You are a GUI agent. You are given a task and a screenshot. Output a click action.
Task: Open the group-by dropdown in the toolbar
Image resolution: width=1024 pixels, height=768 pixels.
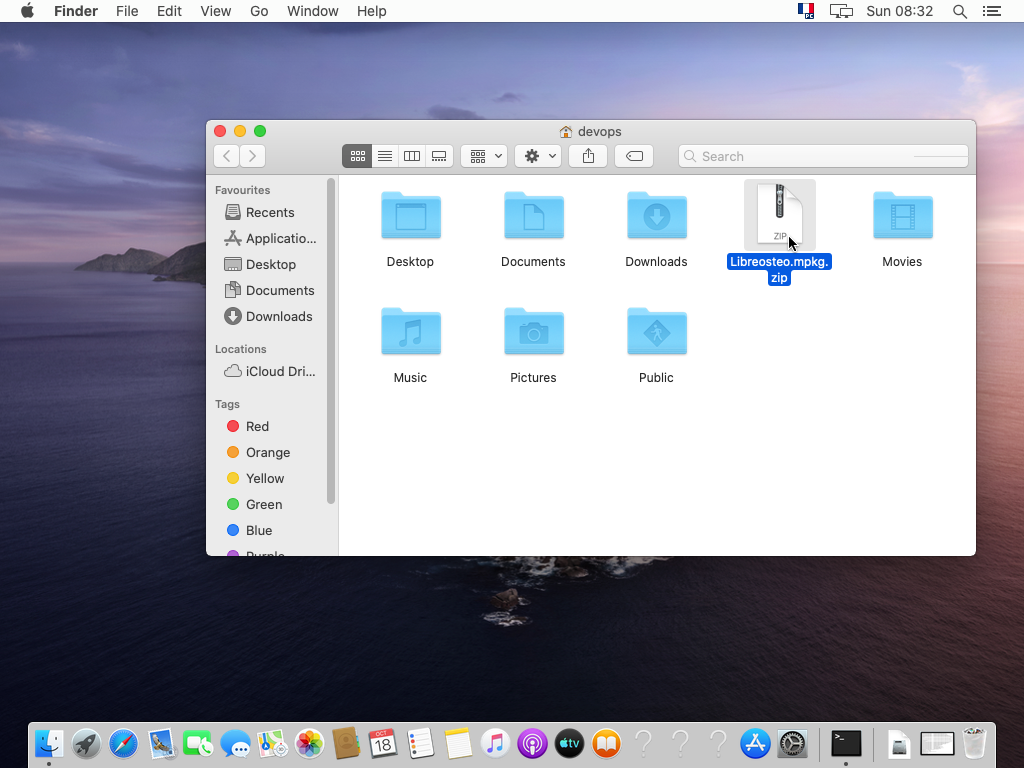[x=484, y=156]
